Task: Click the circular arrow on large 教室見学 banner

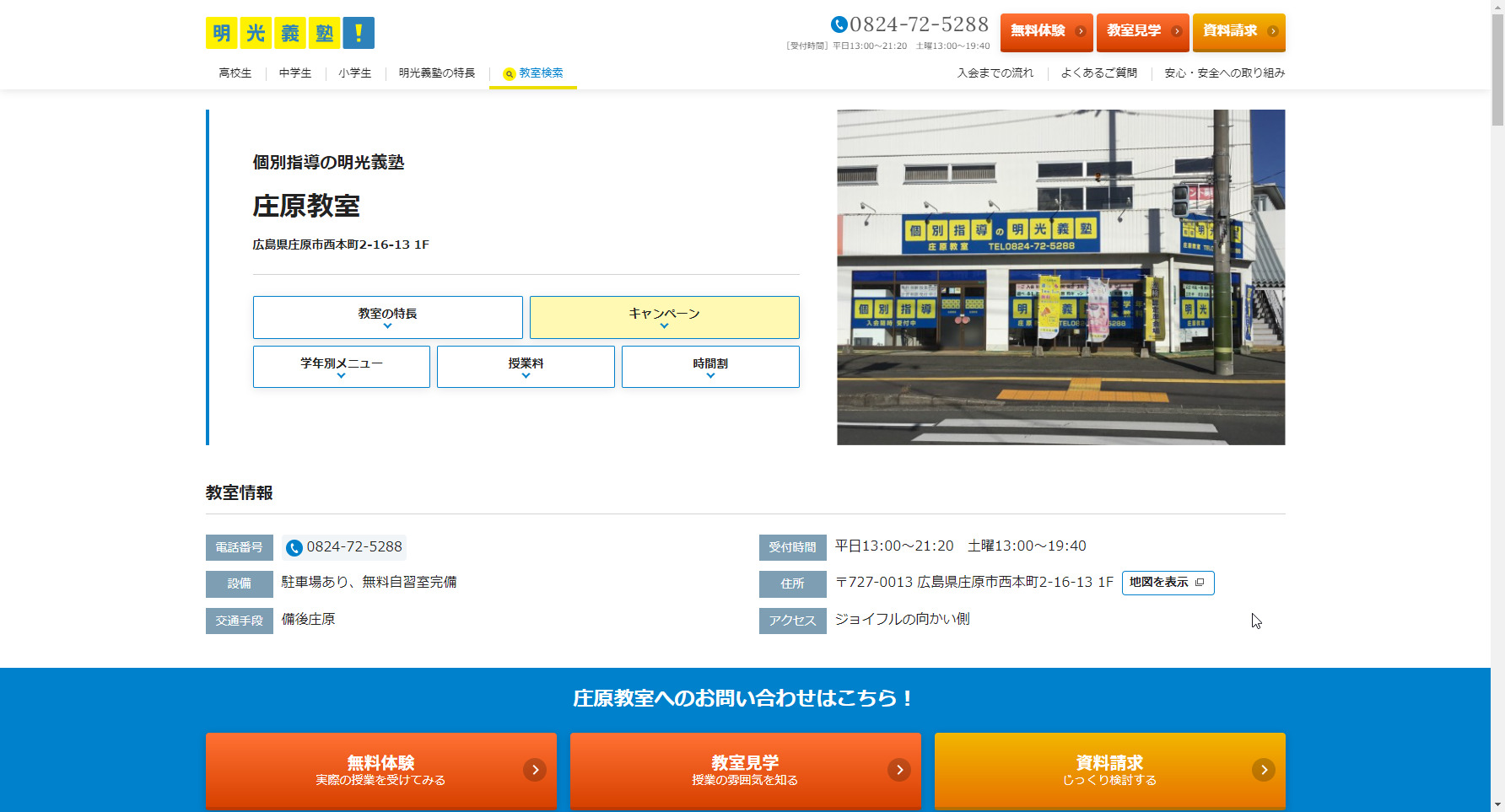Action: (899, 770)
